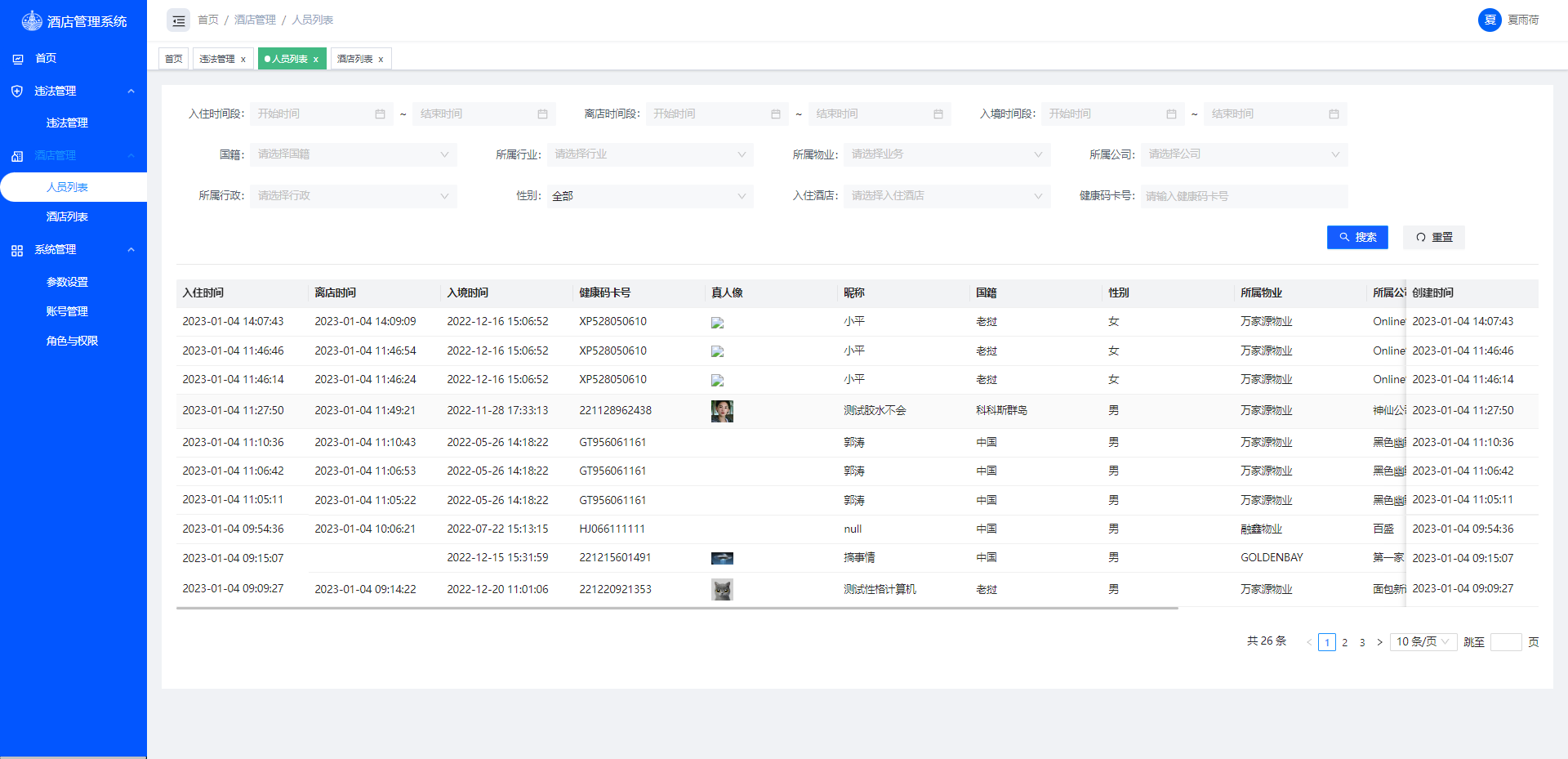Screen dimensions: 1568x759
Task: Click the hotel management system logo
Action: (32, 20)
